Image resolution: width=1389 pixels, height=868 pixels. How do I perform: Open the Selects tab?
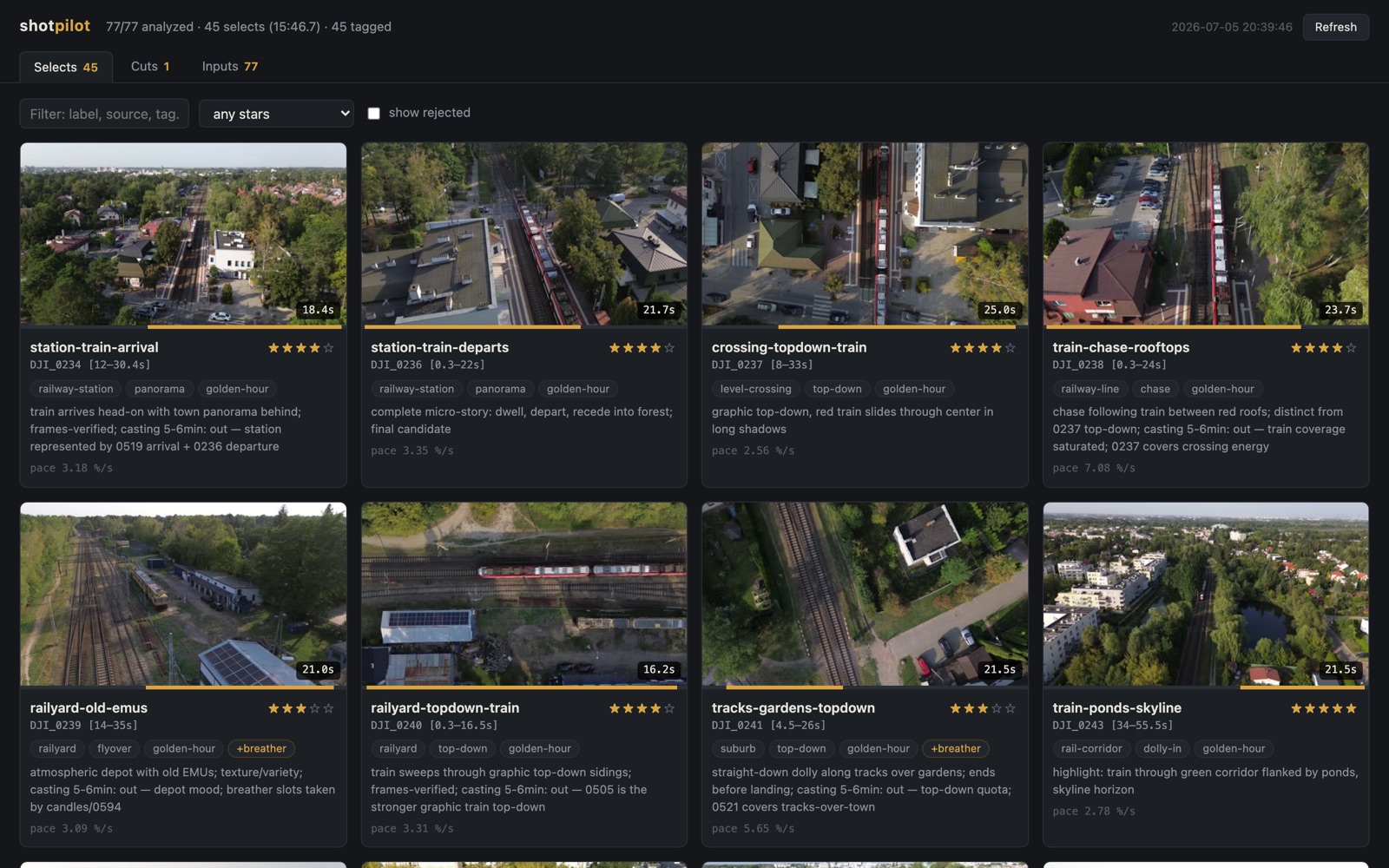pyautogui.click(x=65, y=67)
